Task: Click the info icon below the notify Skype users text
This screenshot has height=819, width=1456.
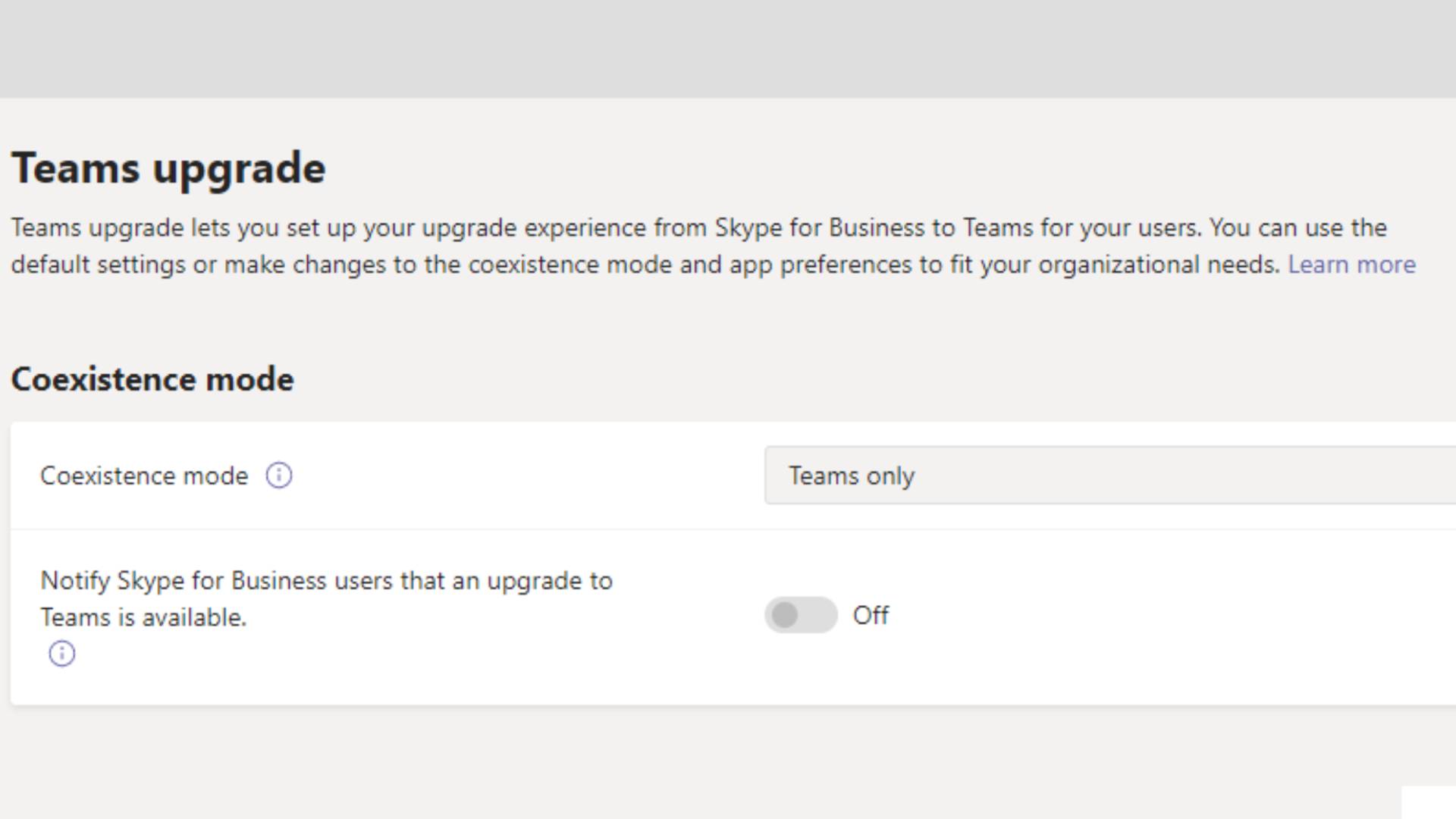Action: (62, 654)
